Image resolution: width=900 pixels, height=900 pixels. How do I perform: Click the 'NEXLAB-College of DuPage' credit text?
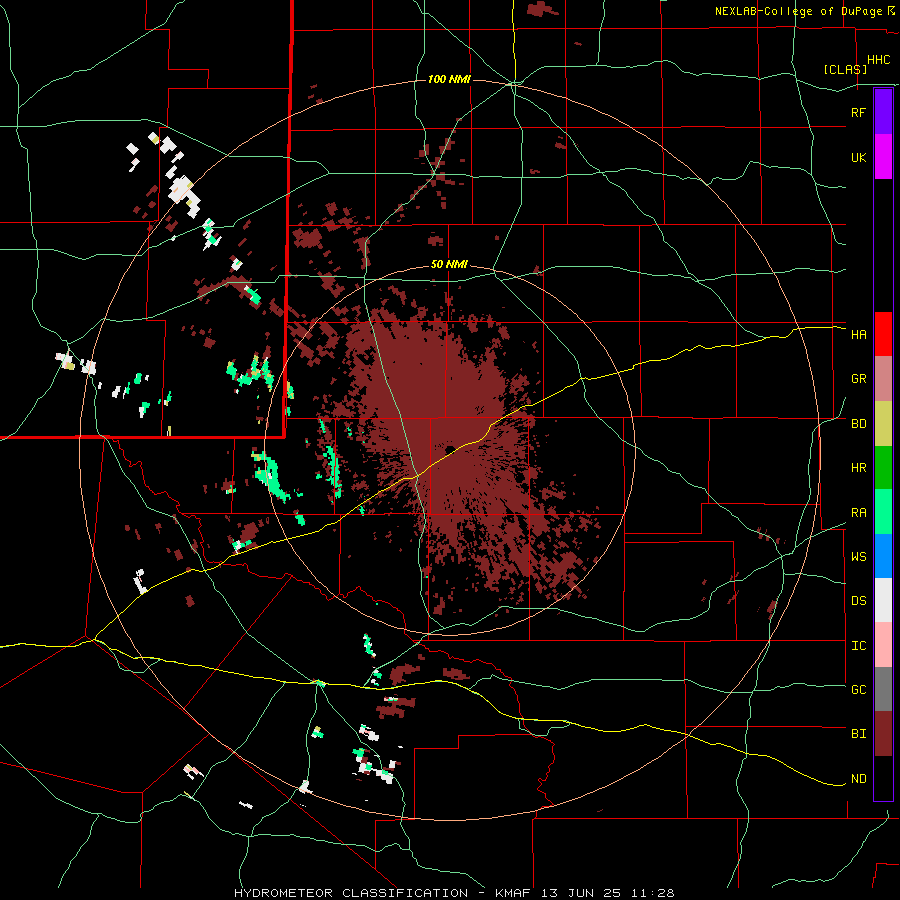pos(800,11)
